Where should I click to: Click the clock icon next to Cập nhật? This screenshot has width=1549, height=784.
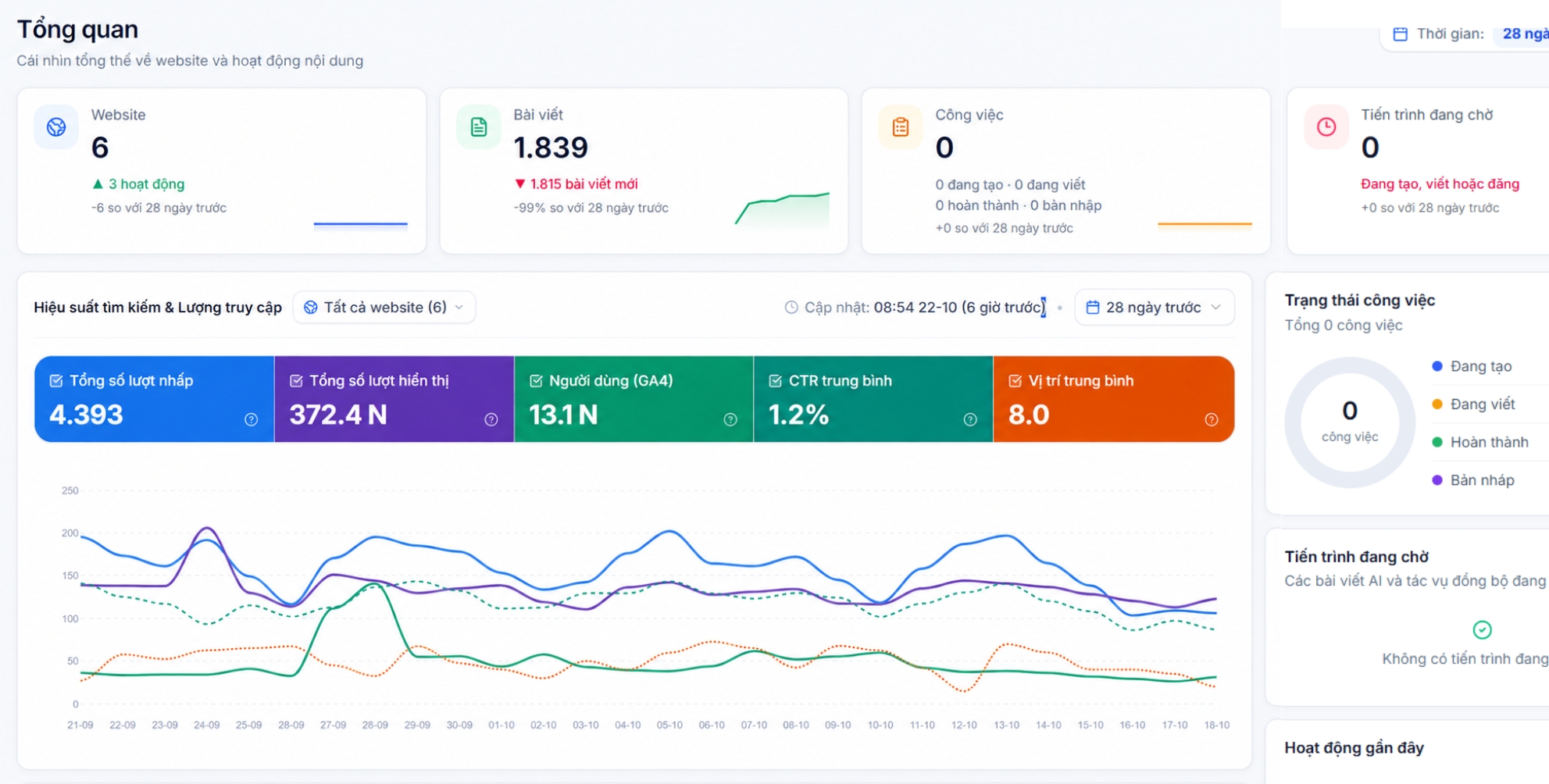point(791,308)
